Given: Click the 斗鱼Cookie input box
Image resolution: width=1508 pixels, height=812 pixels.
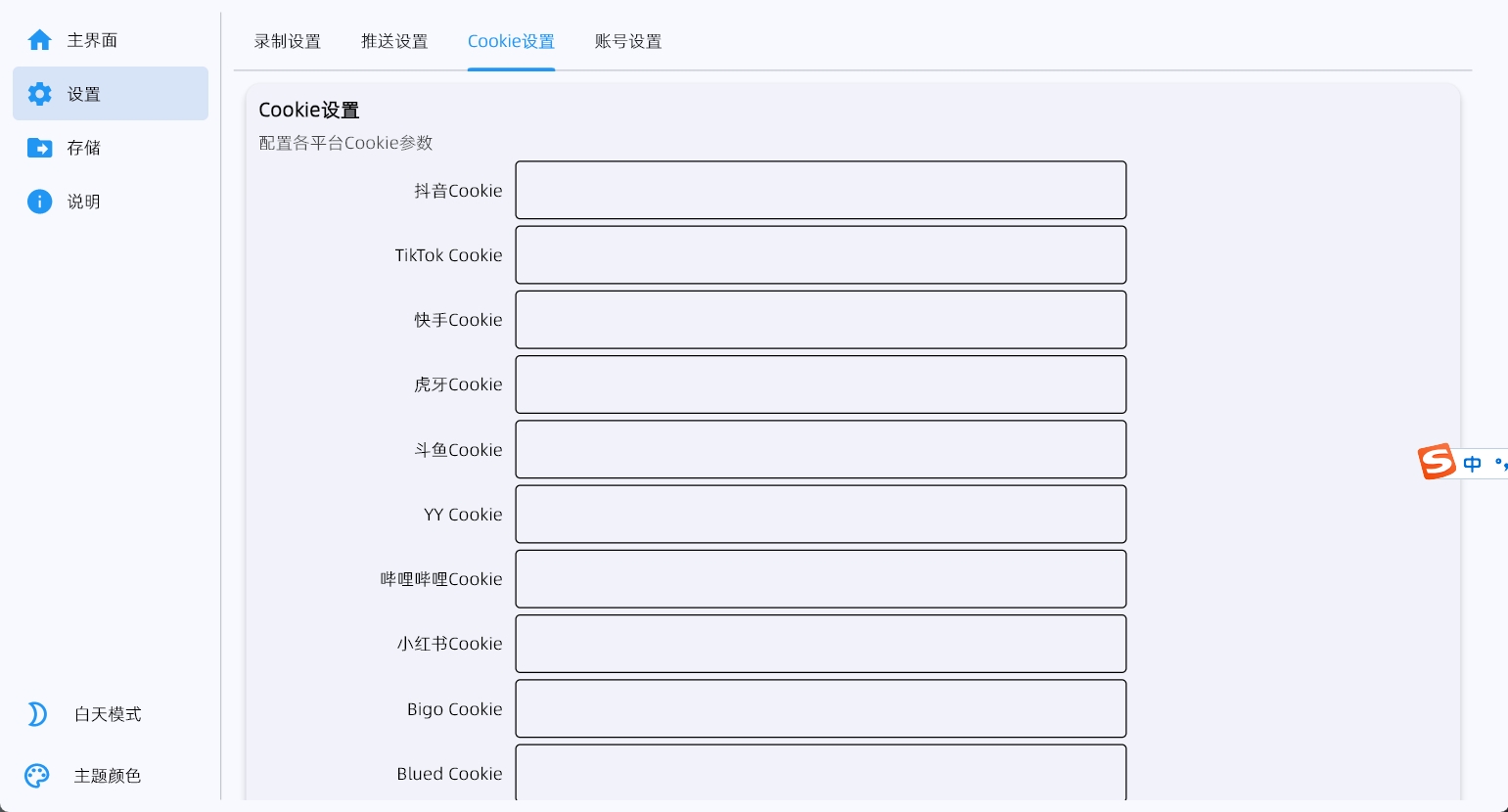Looking at the screenshot, I should click(821, 449).
